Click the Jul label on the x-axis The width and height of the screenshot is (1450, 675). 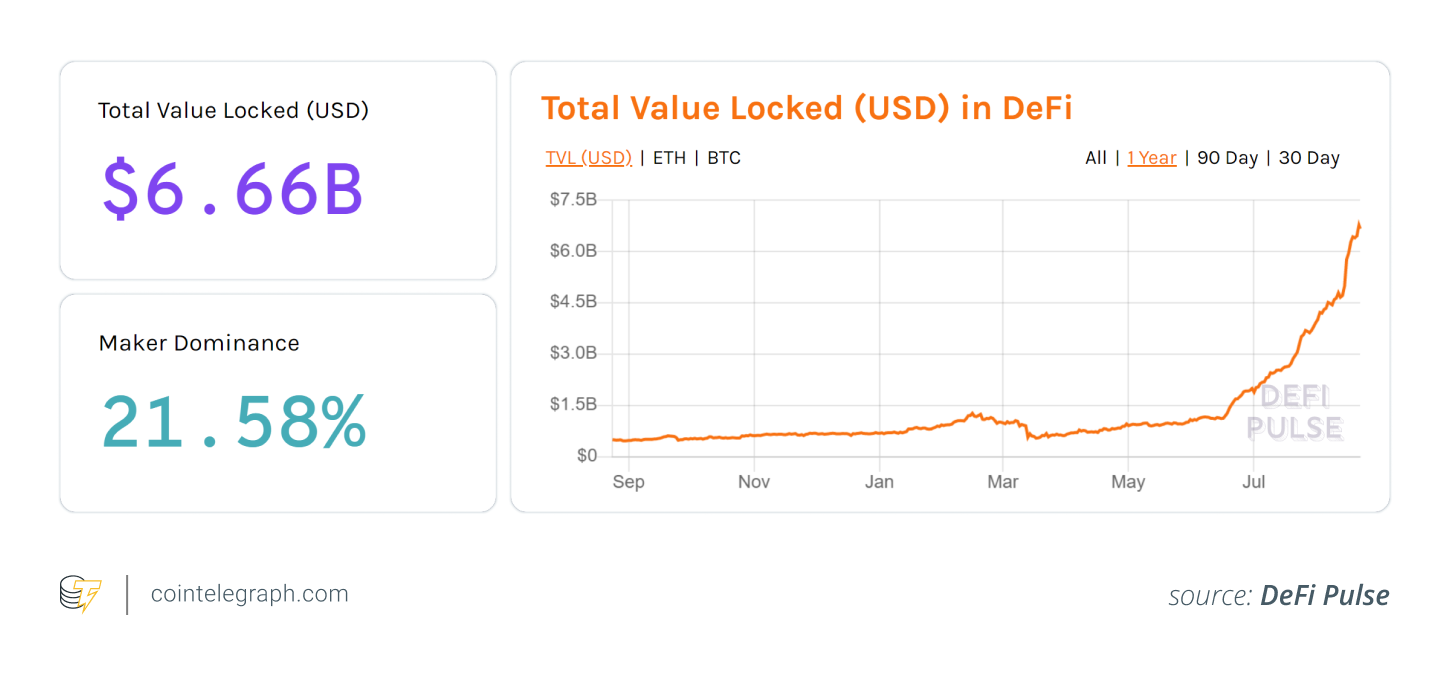click(1253, 482)
